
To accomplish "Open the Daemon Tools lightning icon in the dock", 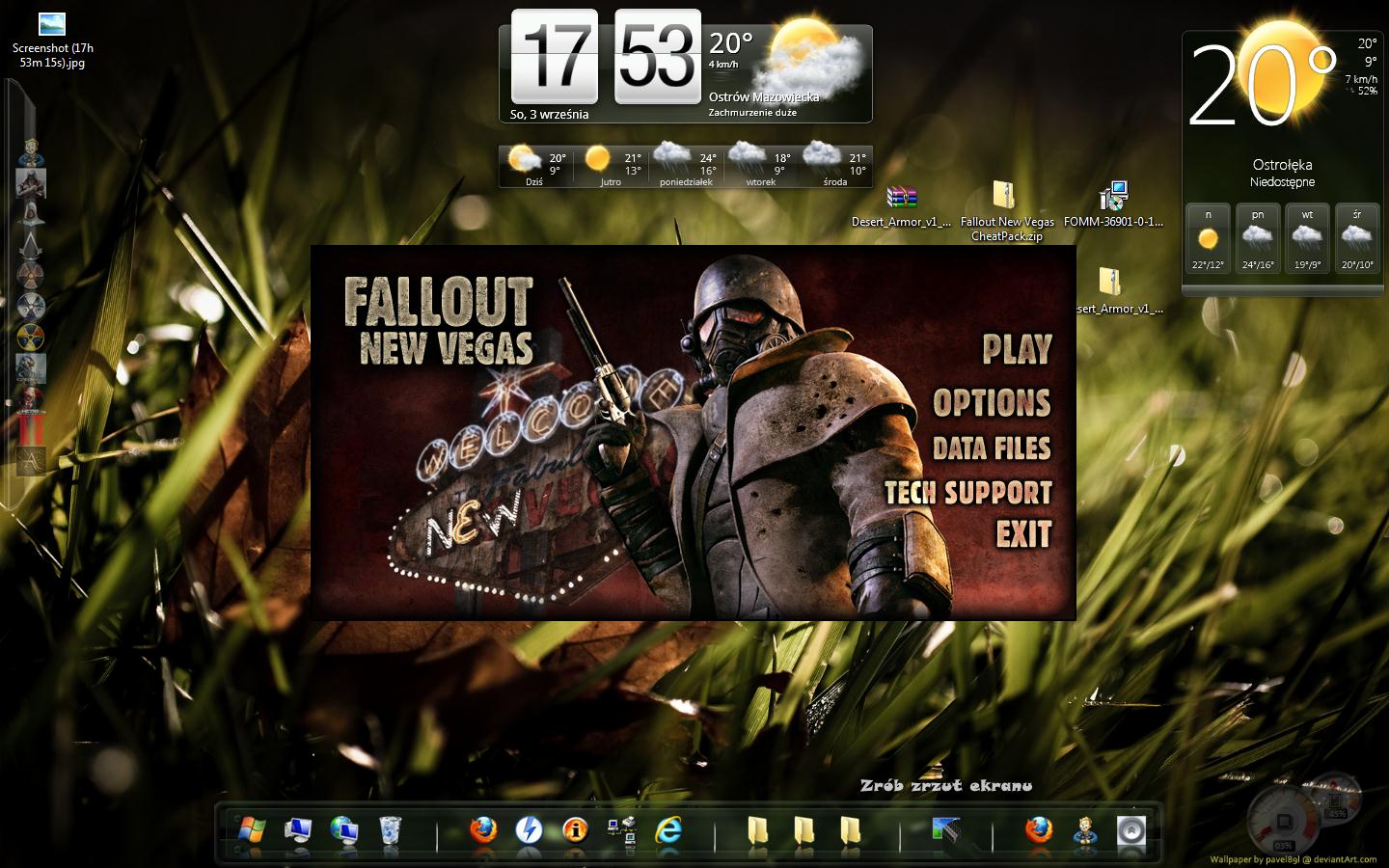I will click(529, 829).
